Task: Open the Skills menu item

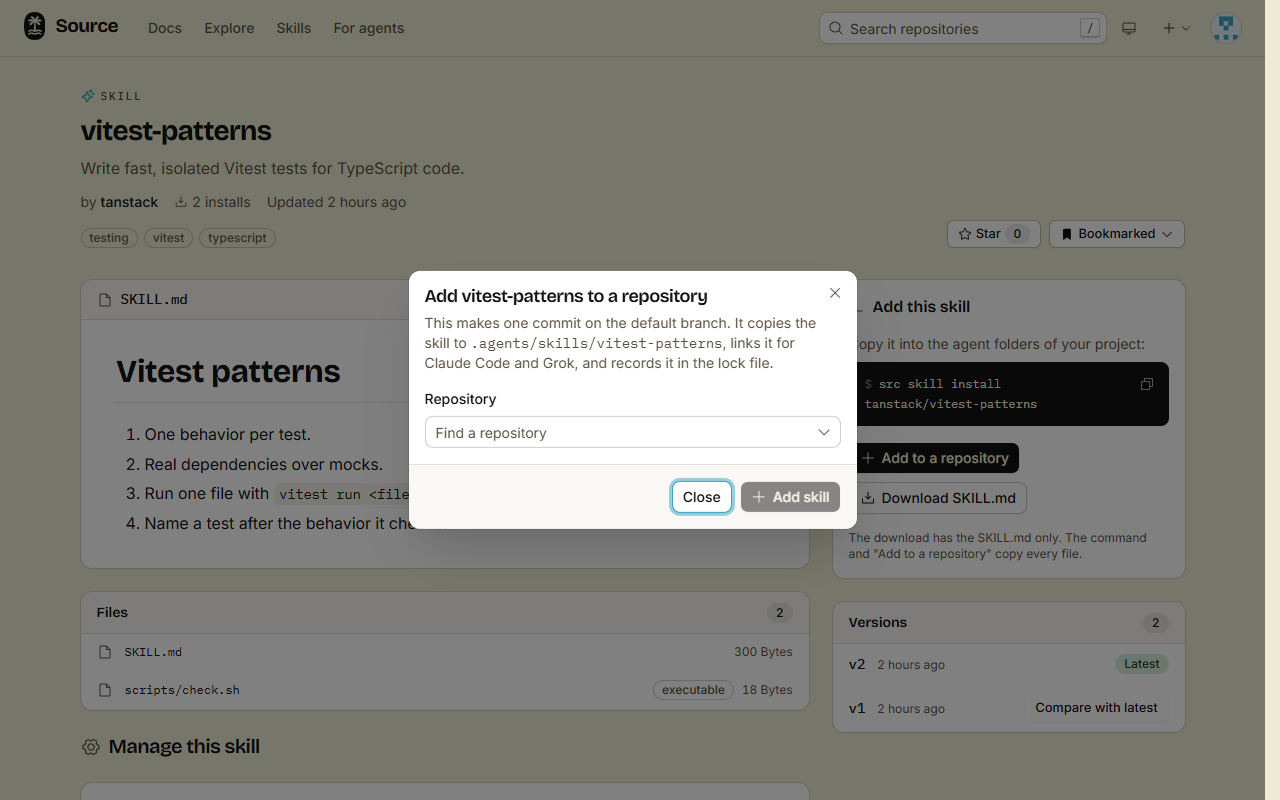Action: point(294,28)
